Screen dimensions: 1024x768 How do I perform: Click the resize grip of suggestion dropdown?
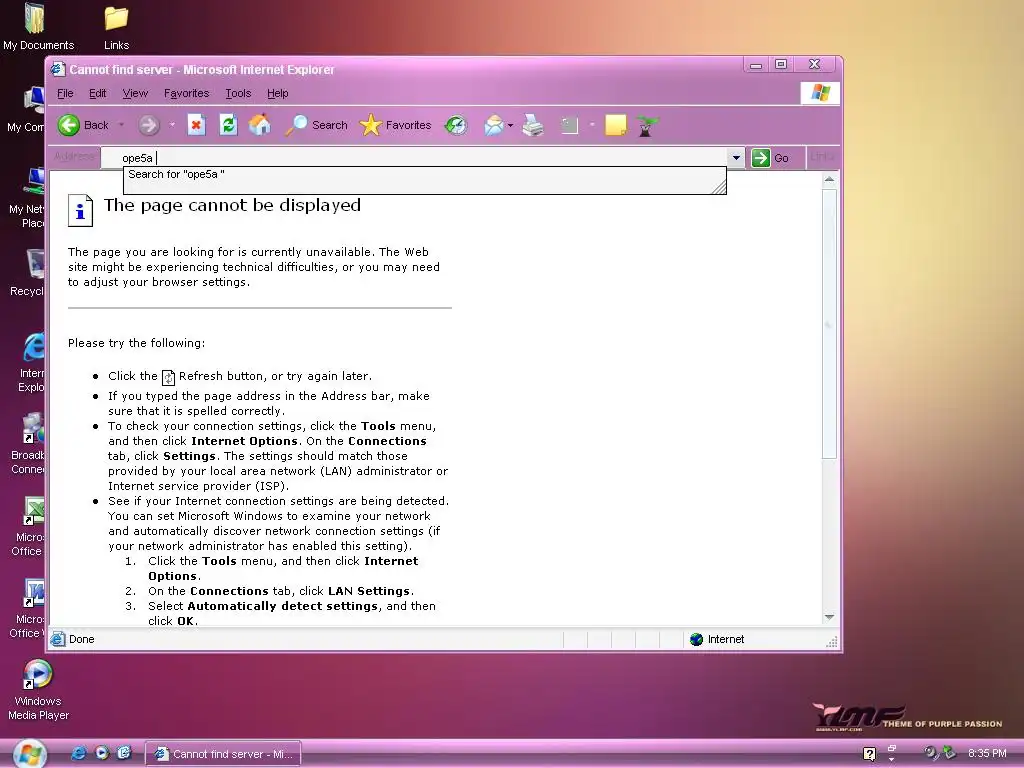(x=718, y=187)
